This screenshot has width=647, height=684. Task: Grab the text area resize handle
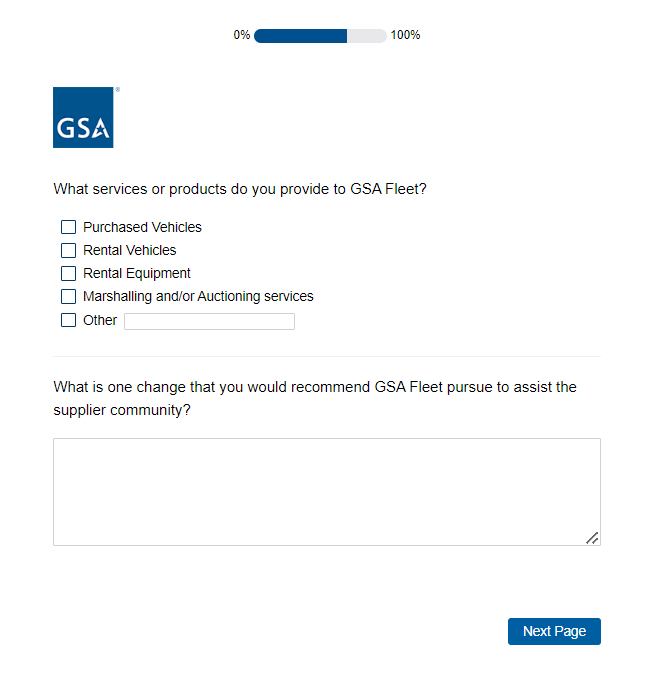coord(592,537)
